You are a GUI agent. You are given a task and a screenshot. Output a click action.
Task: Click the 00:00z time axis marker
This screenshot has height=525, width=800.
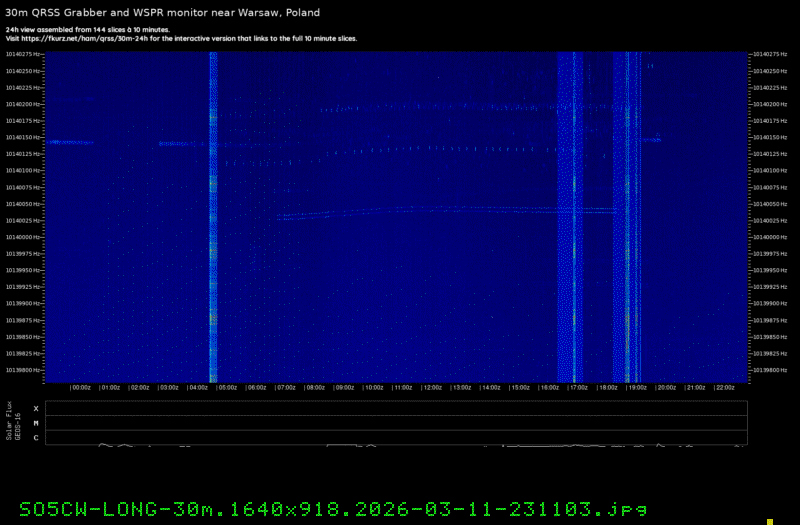[81, 387]
